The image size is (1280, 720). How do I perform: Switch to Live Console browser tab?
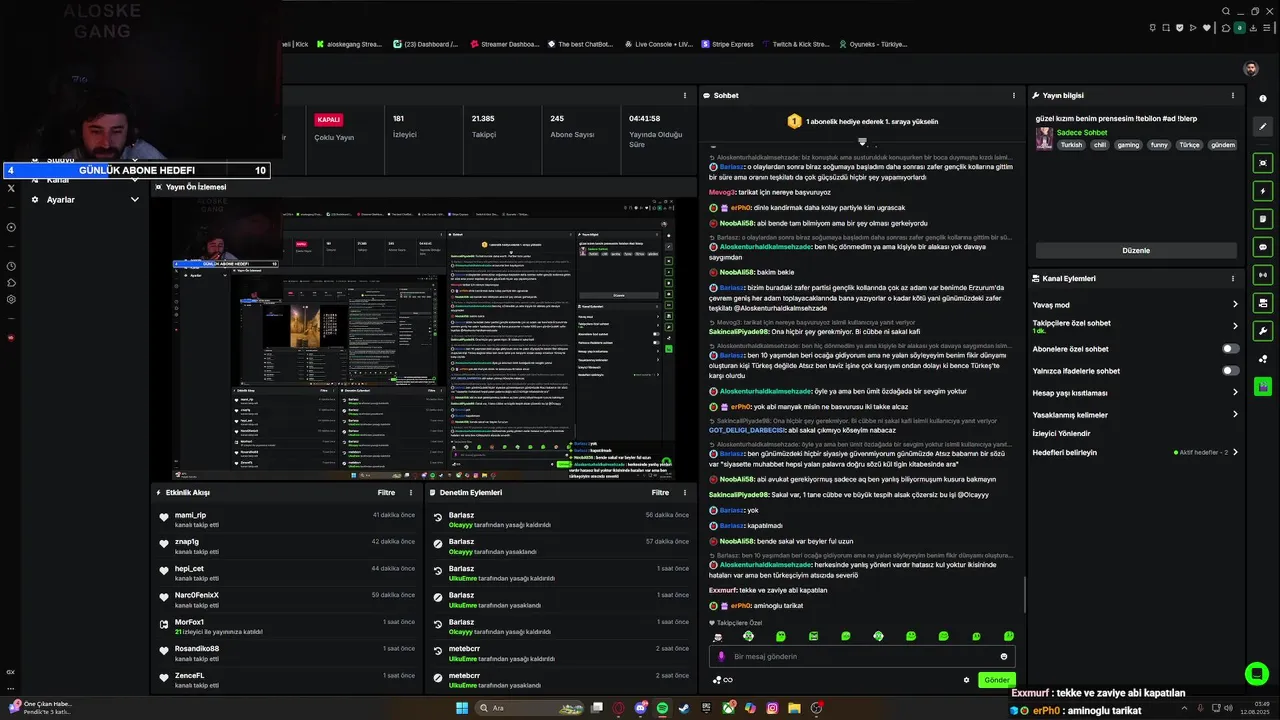659,44
